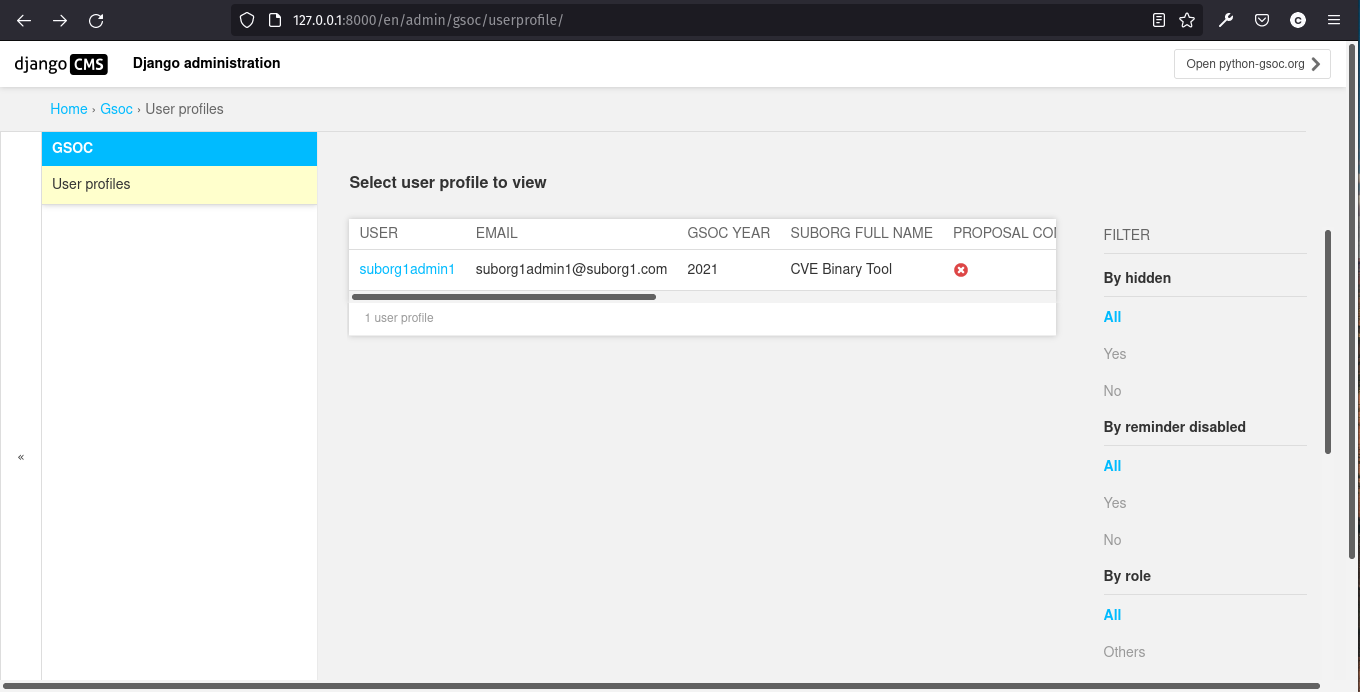Click the Firefox shield tracking protection icon
This screenshot has height=692, width=1360.
click(246, 19)
